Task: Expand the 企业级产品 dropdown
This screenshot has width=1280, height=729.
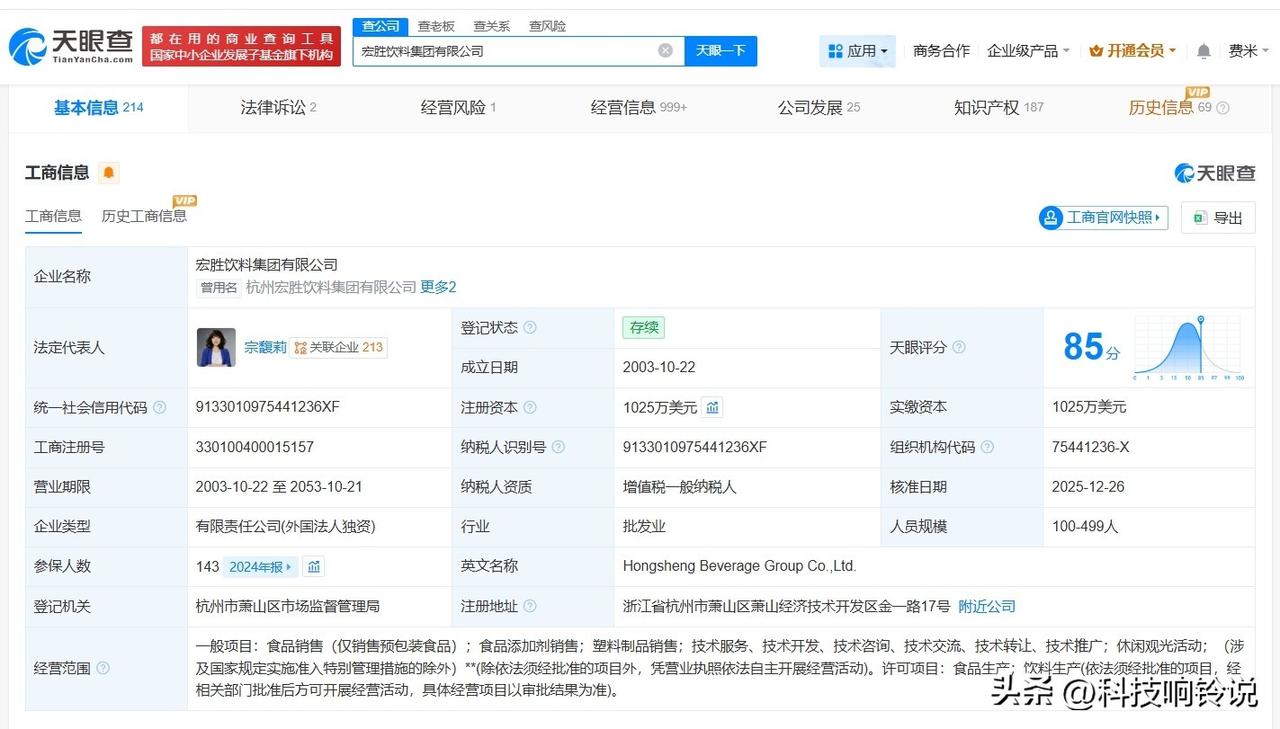Action: pyautogui.click(x=1028, y=51)
